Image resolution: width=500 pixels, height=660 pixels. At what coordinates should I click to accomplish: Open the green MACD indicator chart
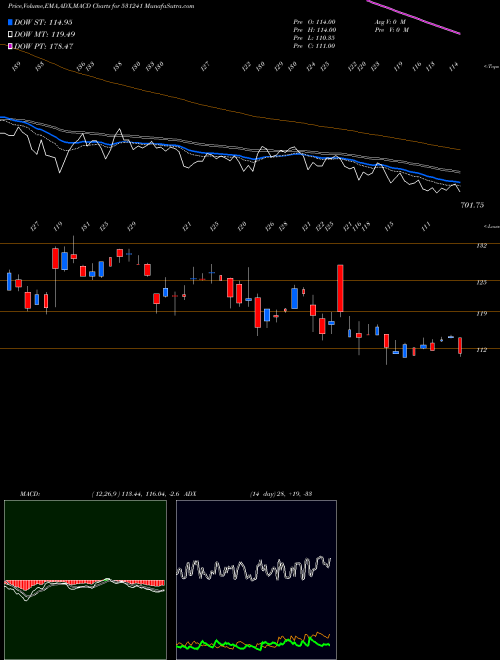coord(85,580)
